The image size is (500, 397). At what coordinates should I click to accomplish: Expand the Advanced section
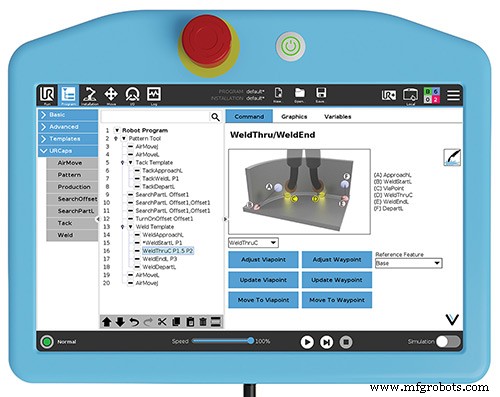68,127
